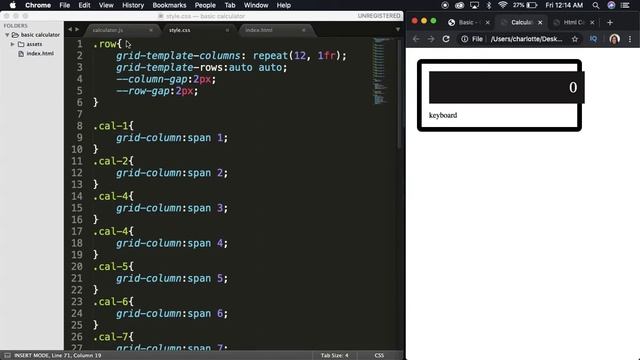Open the History menu
Image resolution: width=640 pixels, height=360 pixels.
[x=133, y=5]
